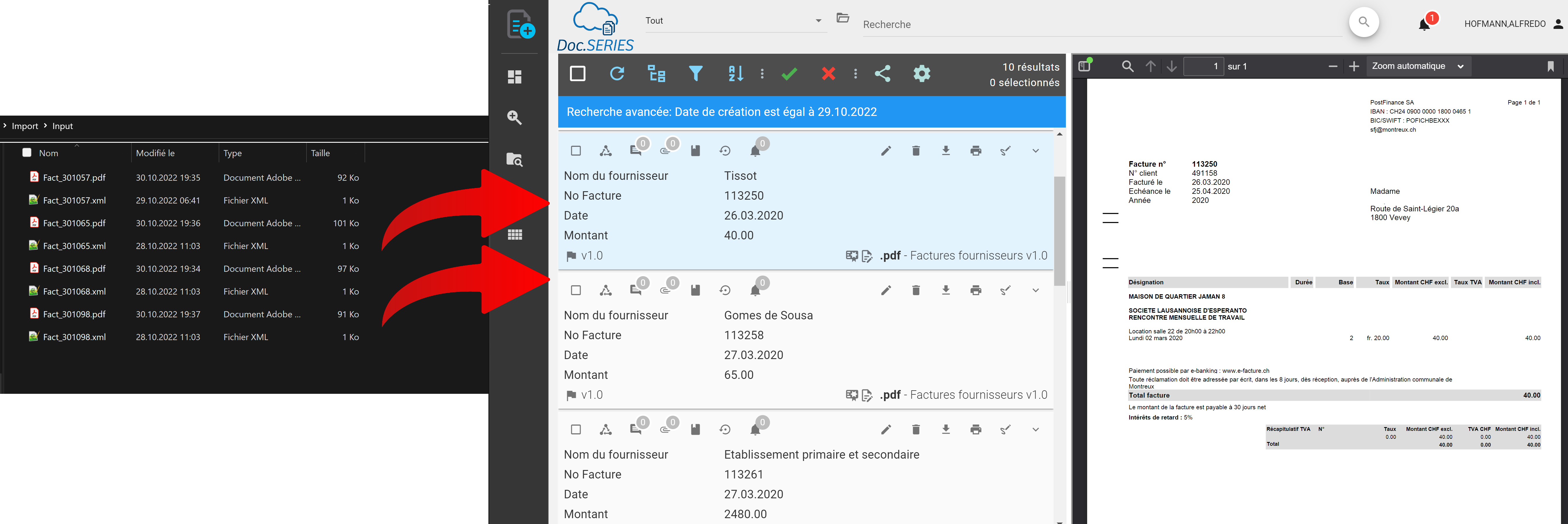Open the grid view icon in sidebar

pos(515,235)
